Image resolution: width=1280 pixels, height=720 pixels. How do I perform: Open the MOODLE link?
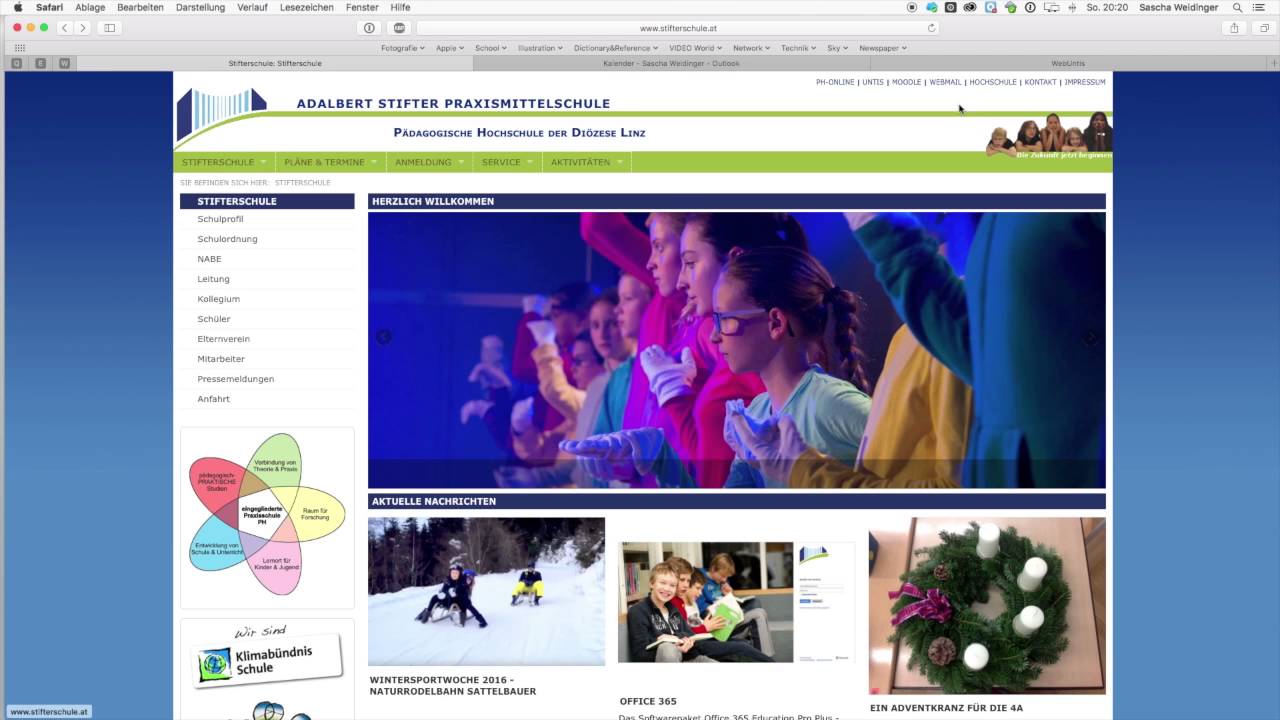click(907, 82)
